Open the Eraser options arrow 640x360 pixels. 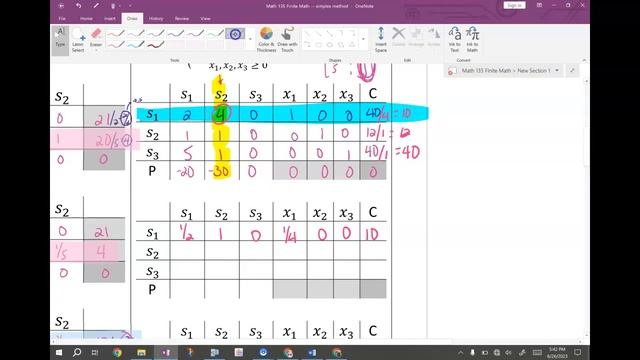96,51
